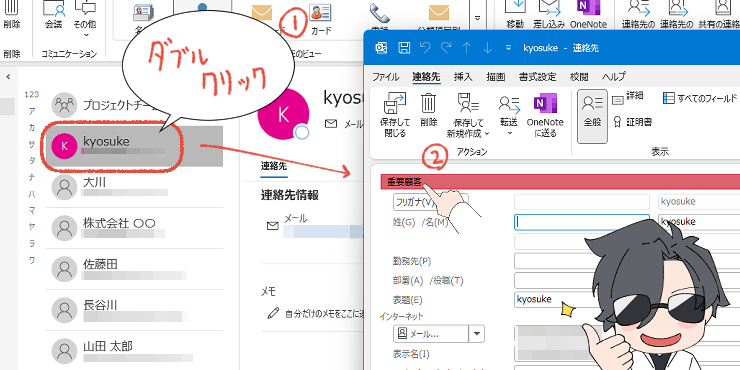
Task: Click the Save icon in kyosuke window title bar
Action: 404,48
